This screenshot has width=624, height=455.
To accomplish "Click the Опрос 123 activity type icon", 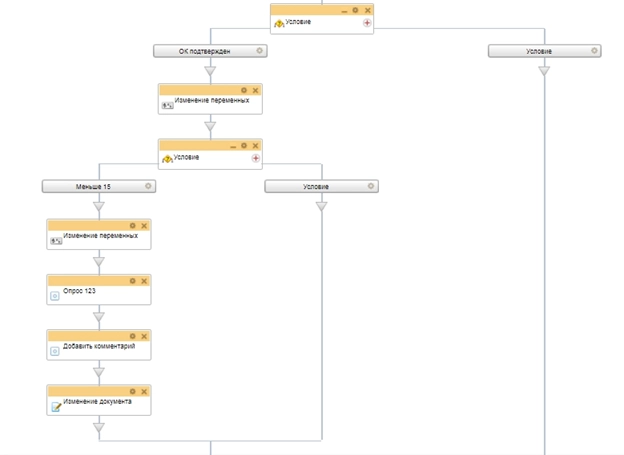I will pyautogui.click(x=55, y=296).
